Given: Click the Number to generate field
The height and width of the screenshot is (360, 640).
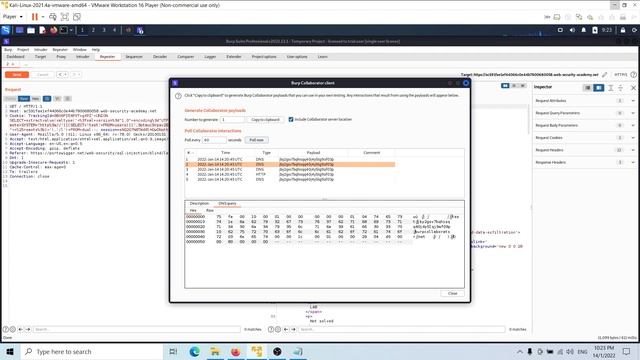Looking at the screenshot, I should pyautogui.click(x=233, y=120).
